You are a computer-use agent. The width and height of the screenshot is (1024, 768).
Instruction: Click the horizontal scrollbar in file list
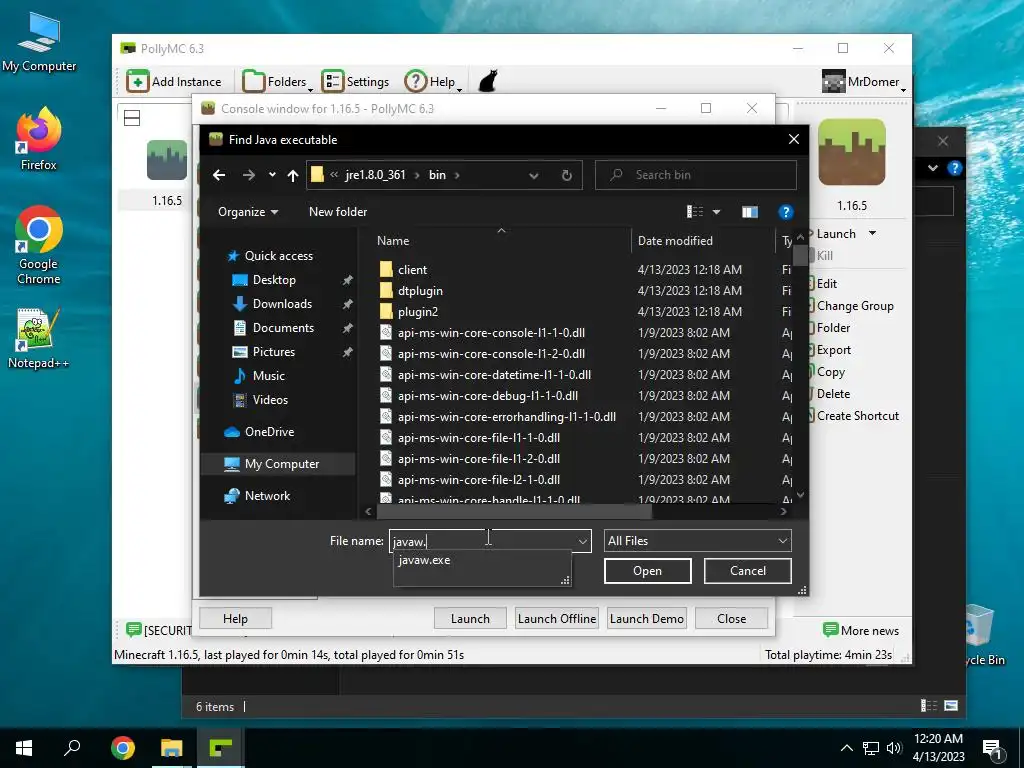tap(513, 512)
